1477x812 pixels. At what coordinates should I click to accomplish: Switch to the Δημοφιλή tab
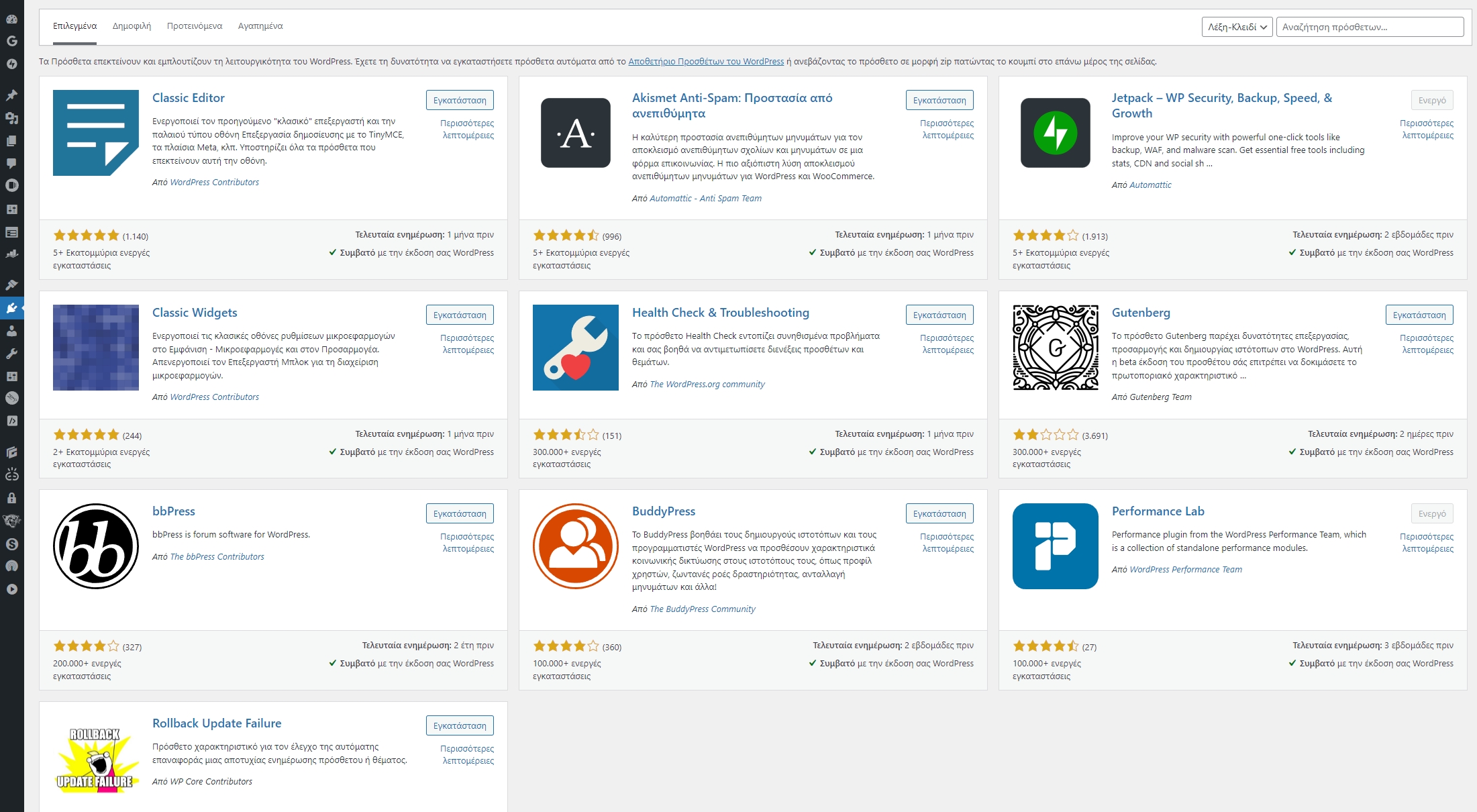pos(132,26)
